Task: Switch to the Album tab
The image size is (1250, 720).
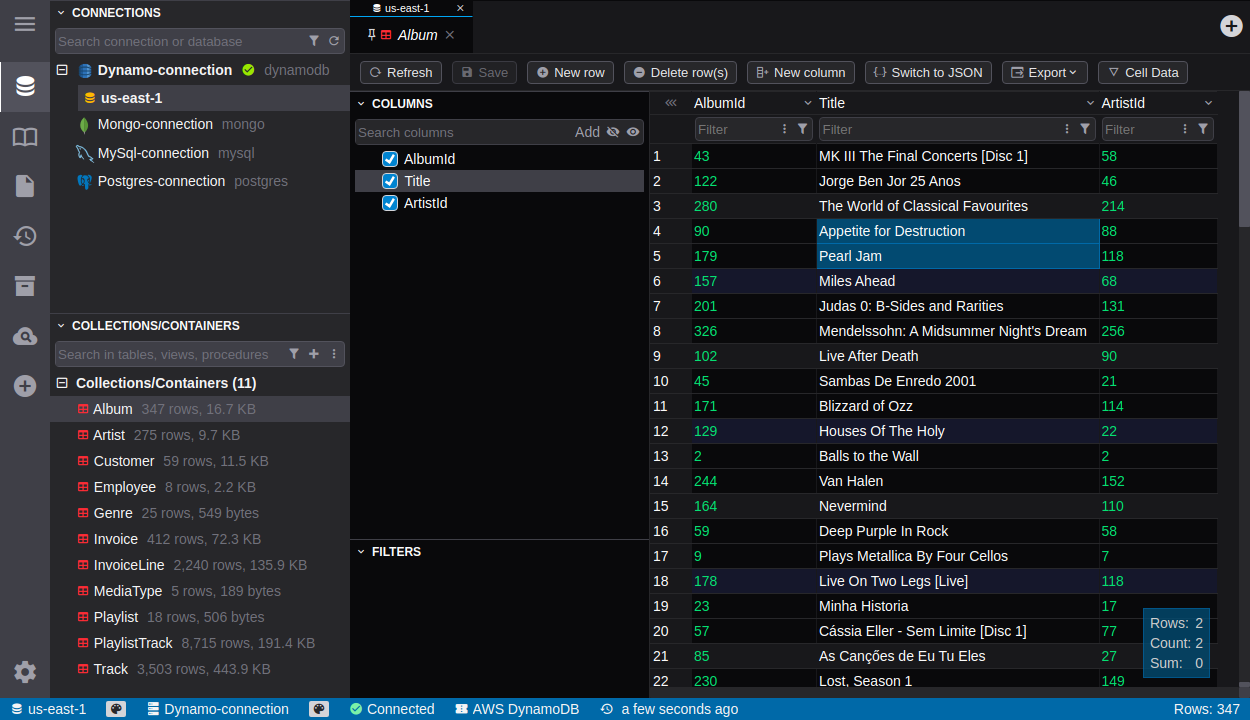Action: (x=417, y=35)
